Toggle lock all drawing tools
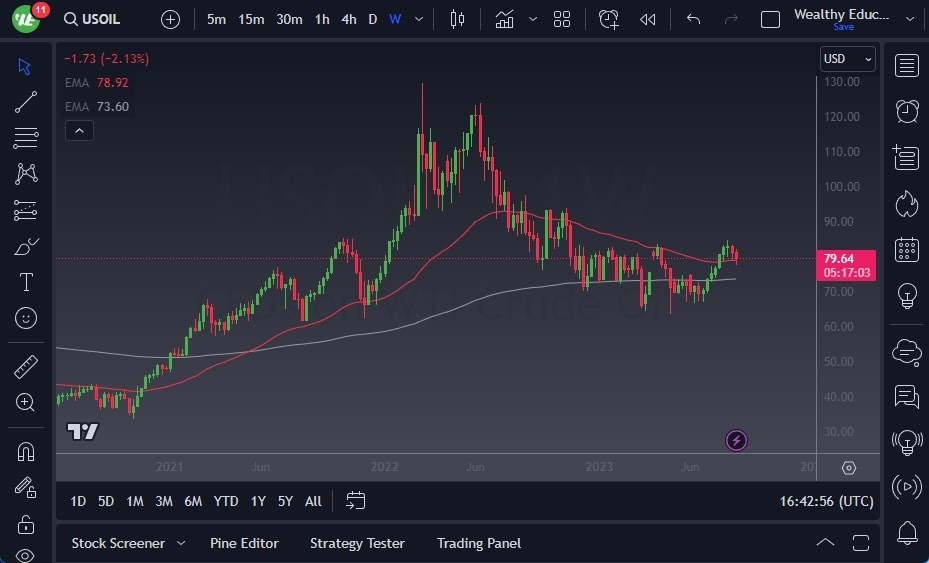This screenshot has width=929, height=563. click(26, 523)
